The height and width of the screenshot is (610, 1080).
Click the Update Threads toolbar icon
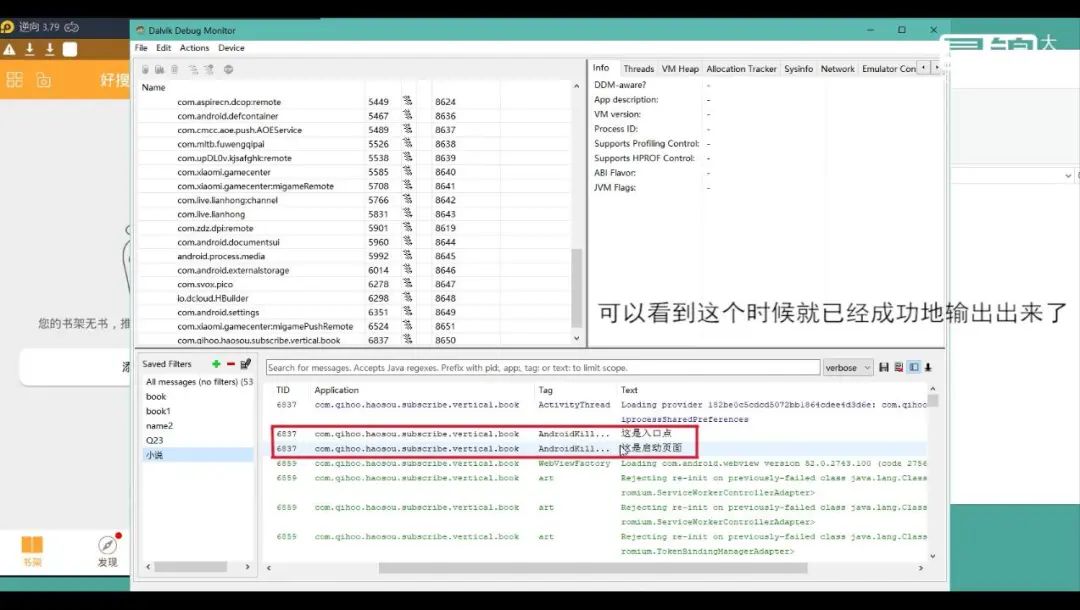tap(193, 70)
